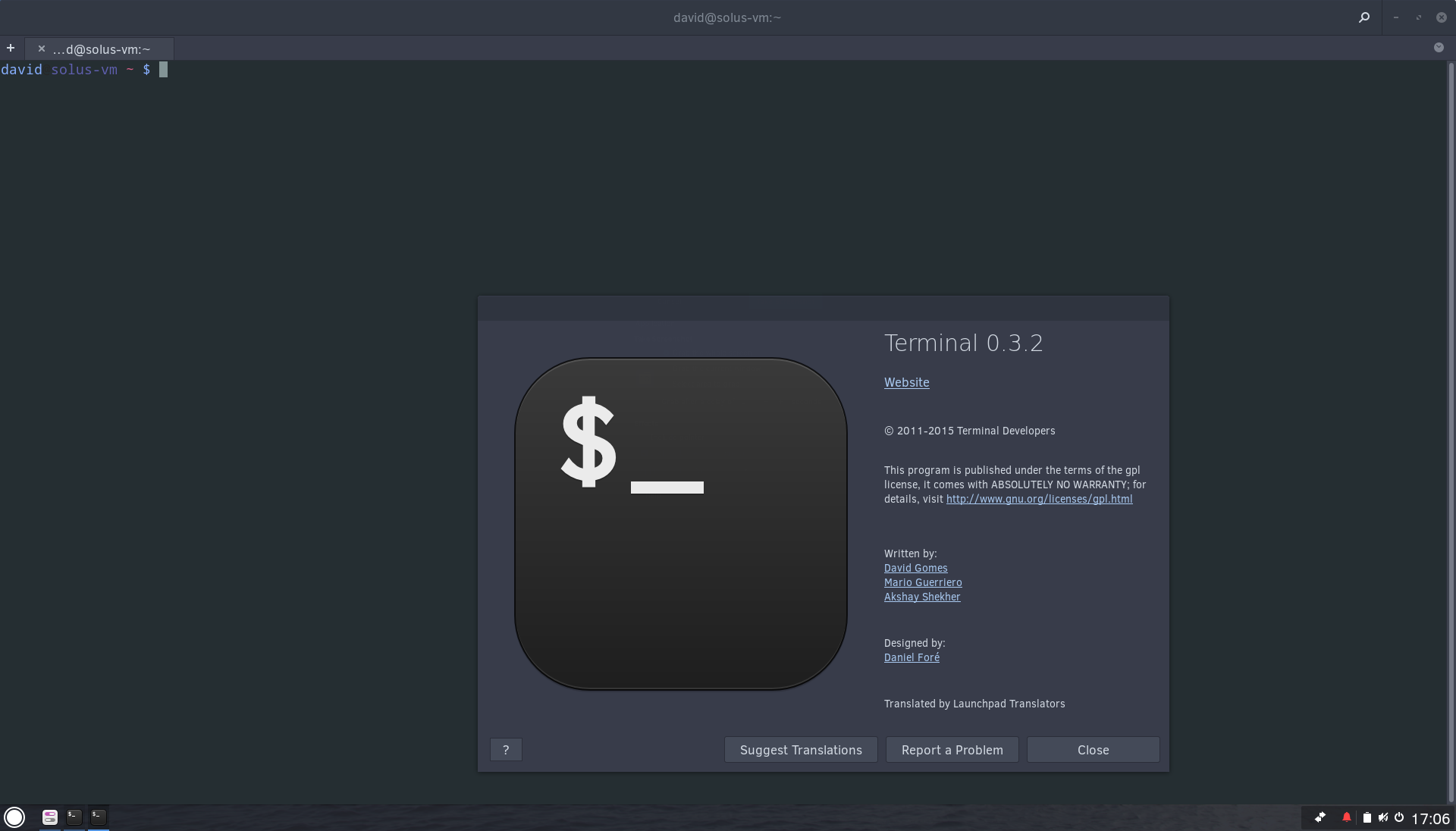Open the gnu.org GPL license link
Image resolution: width=1456 pixels, height=831 pixels.
1039,499
